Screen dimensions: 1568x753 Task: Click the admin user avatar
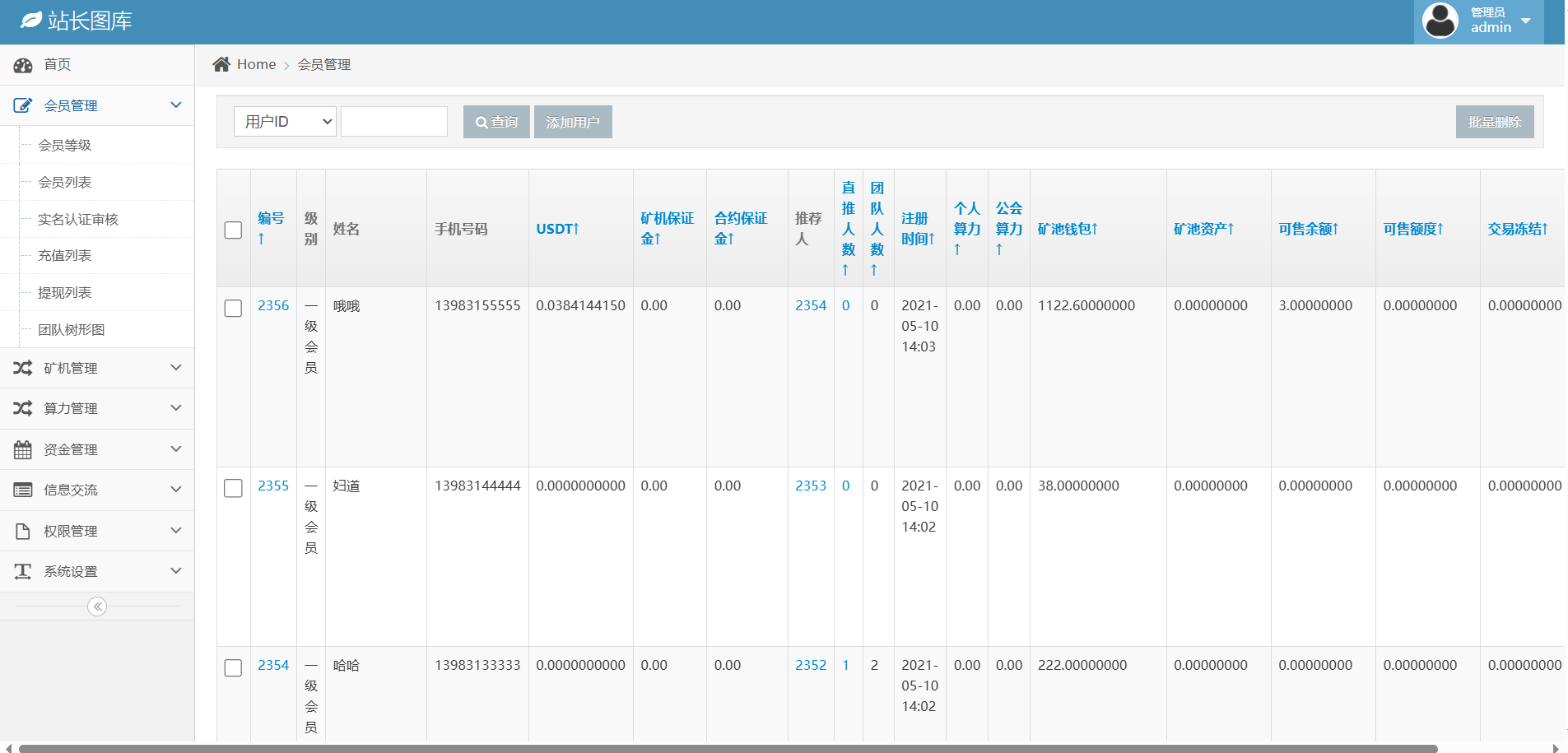pyautogui.click(x=1440, y=21)
